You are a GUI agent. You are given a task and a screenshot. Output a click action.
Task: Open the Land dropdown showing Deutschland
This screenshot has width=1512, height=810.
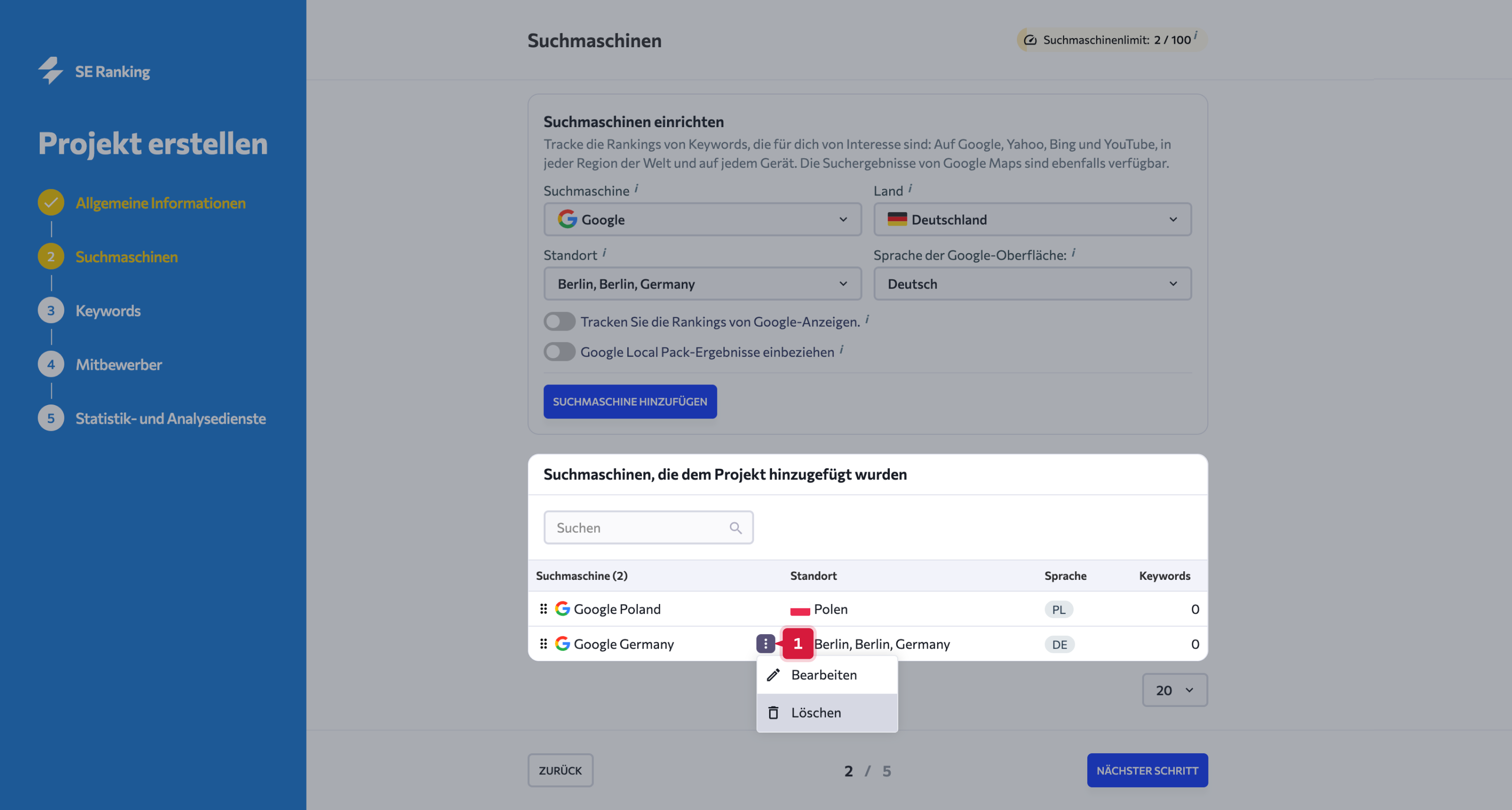[1032, 220]
